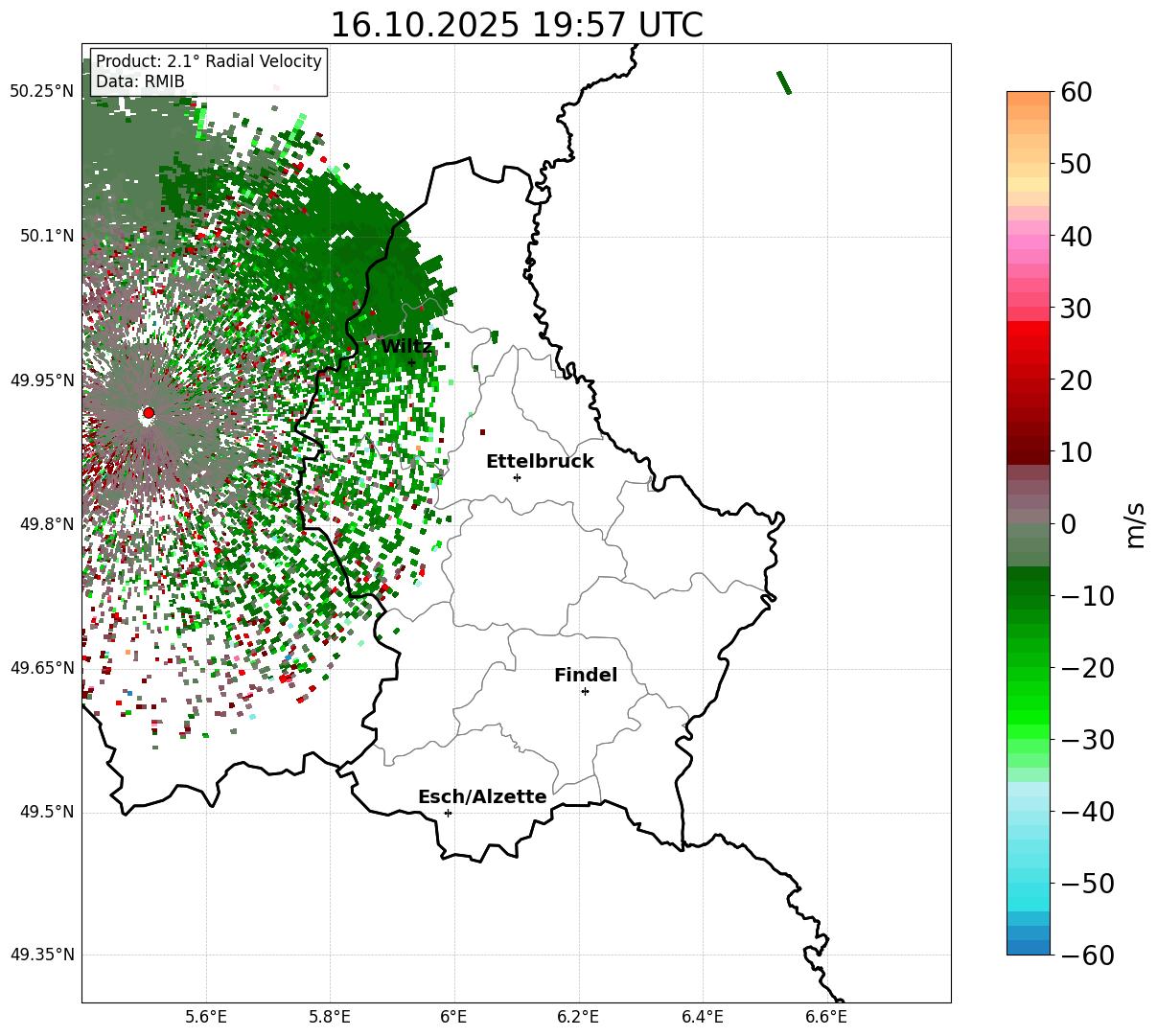
Task: Click the Findel city label
Action: pyautogui.click(x=586, y=675)
